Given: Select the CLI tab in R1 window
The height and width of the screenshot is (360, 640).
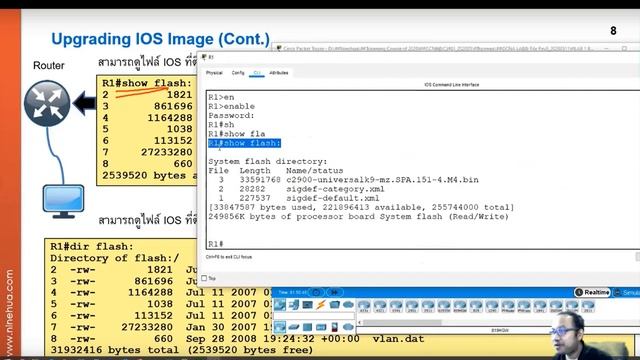Looking at the screenshot, I should point(257,73).
